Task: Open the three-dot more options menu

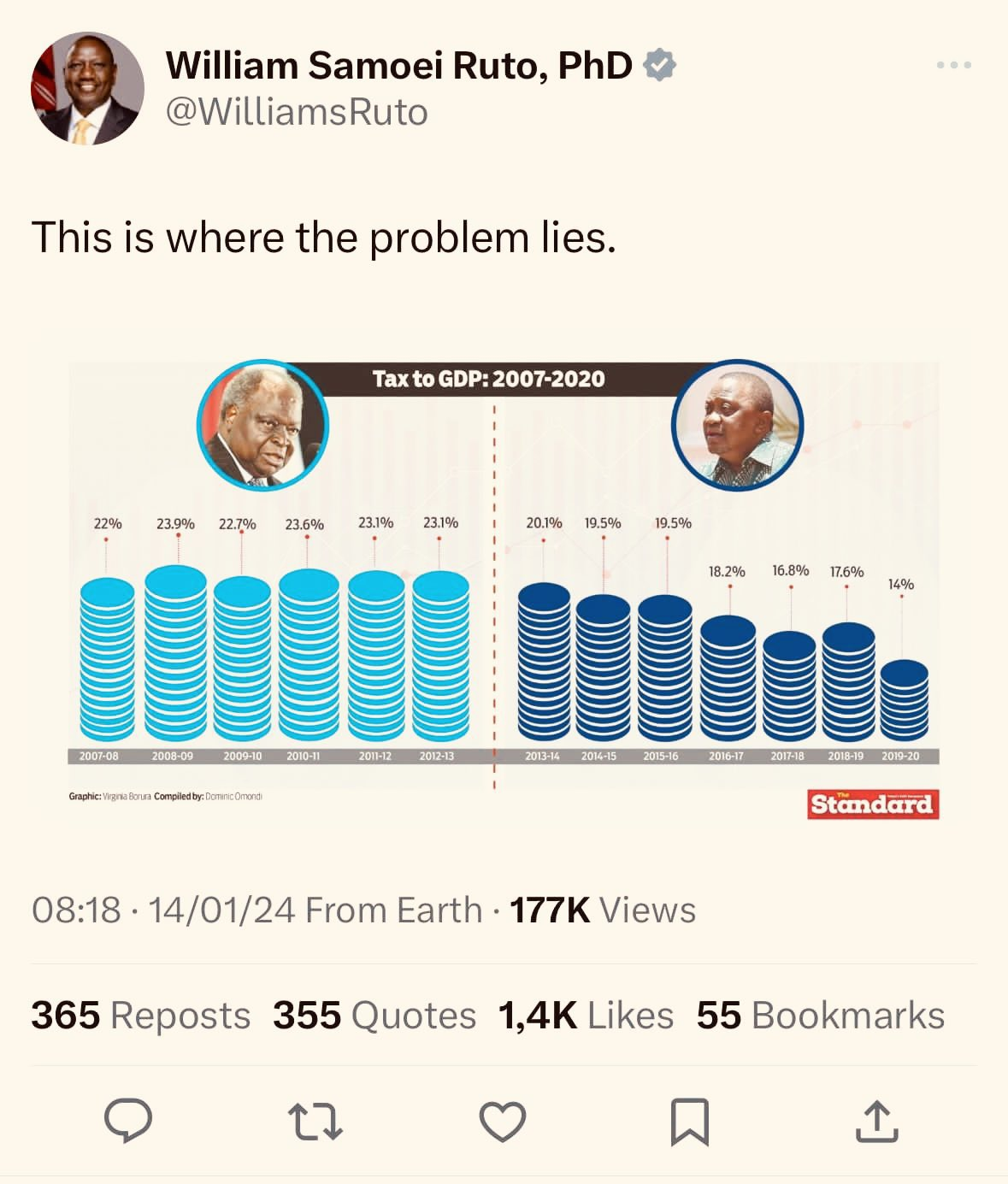Action: point(954,65)
